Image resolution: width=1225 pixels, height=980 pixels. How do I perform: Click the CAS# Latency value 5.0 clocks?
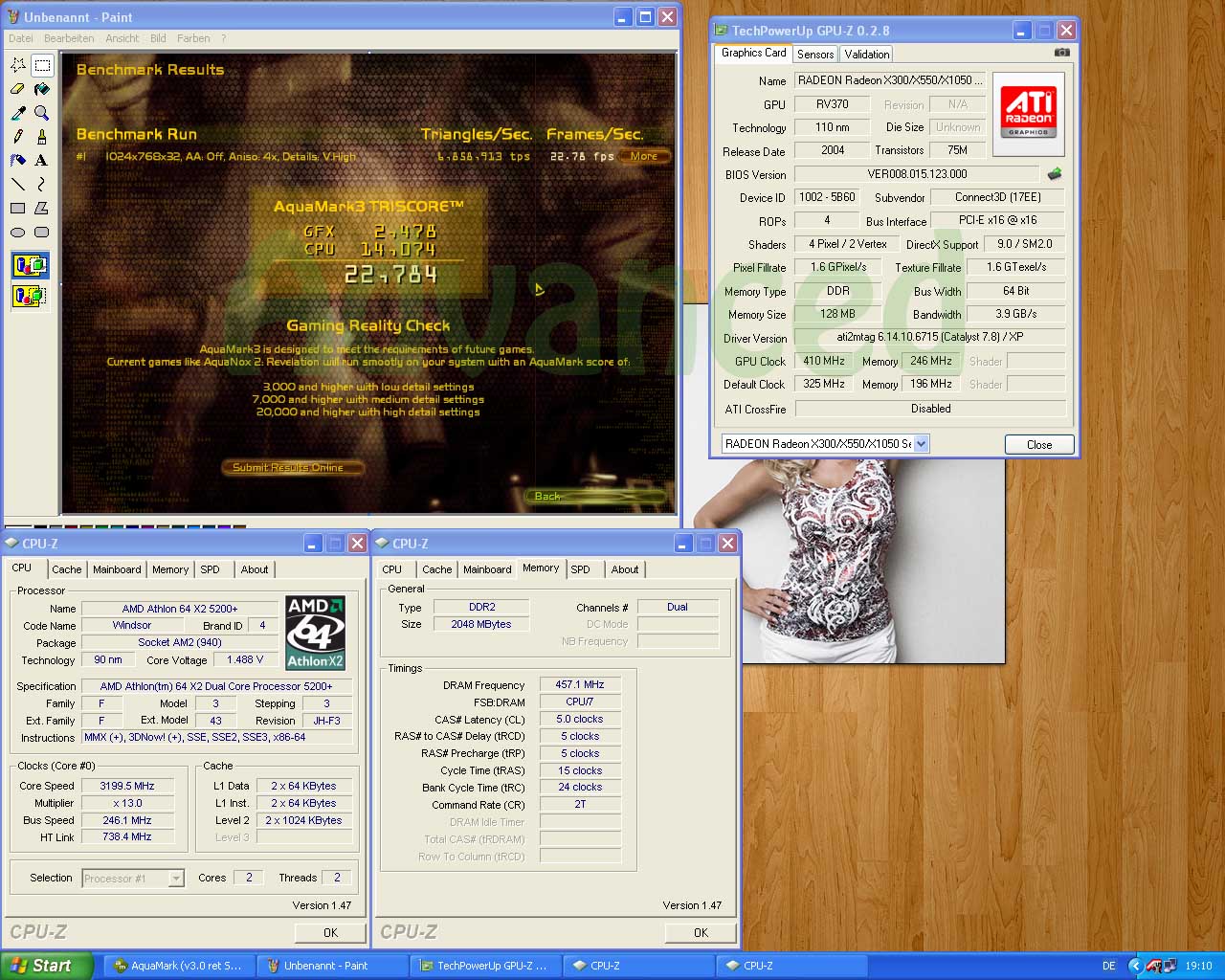(x=580, y=719)
